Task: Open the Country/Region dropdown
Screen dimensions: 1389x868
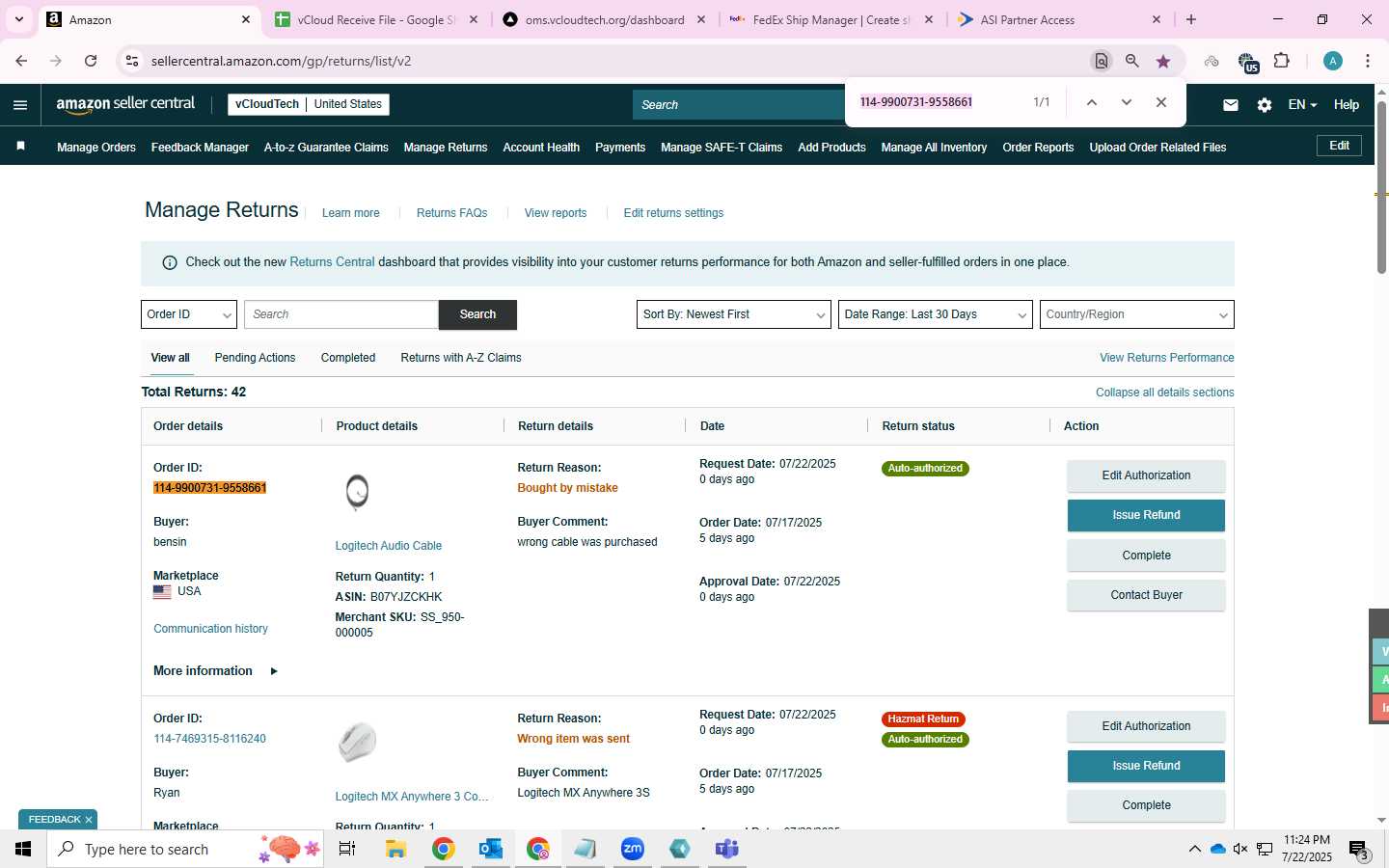Action: click(1136, 314)
